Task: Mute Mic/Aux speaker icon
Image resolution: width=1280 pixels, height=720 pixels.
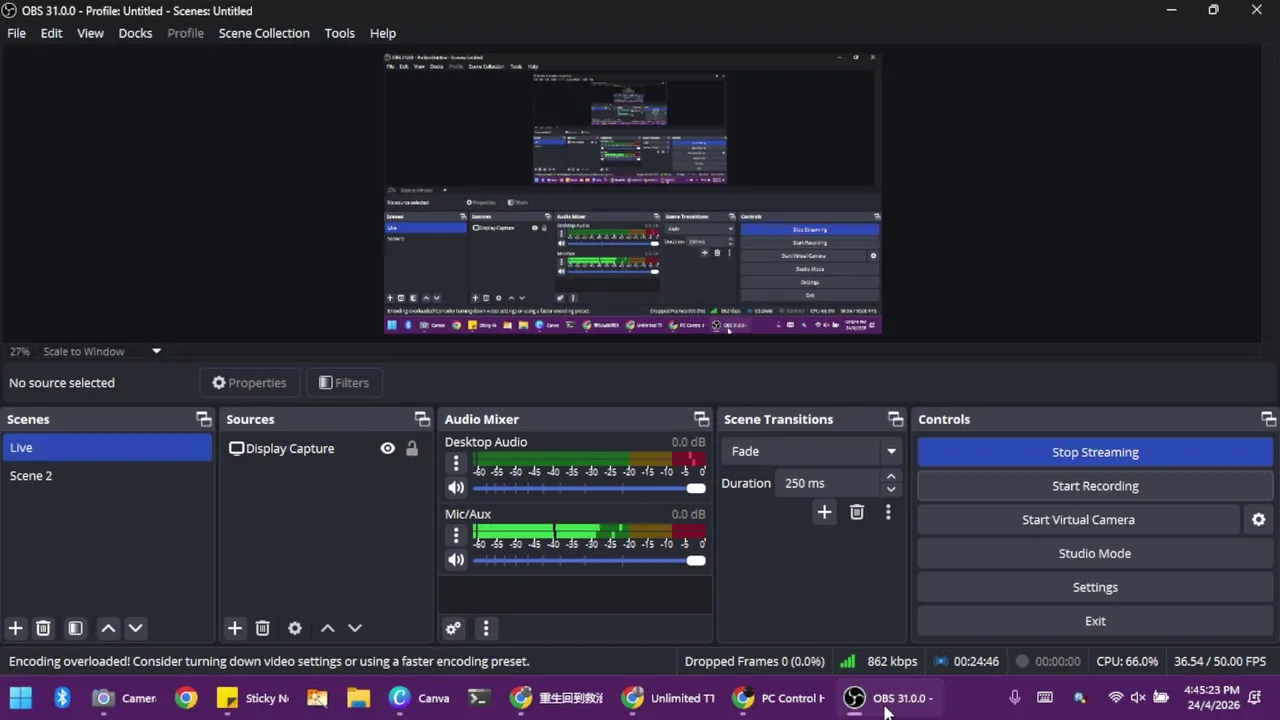Action: [456, 560]
